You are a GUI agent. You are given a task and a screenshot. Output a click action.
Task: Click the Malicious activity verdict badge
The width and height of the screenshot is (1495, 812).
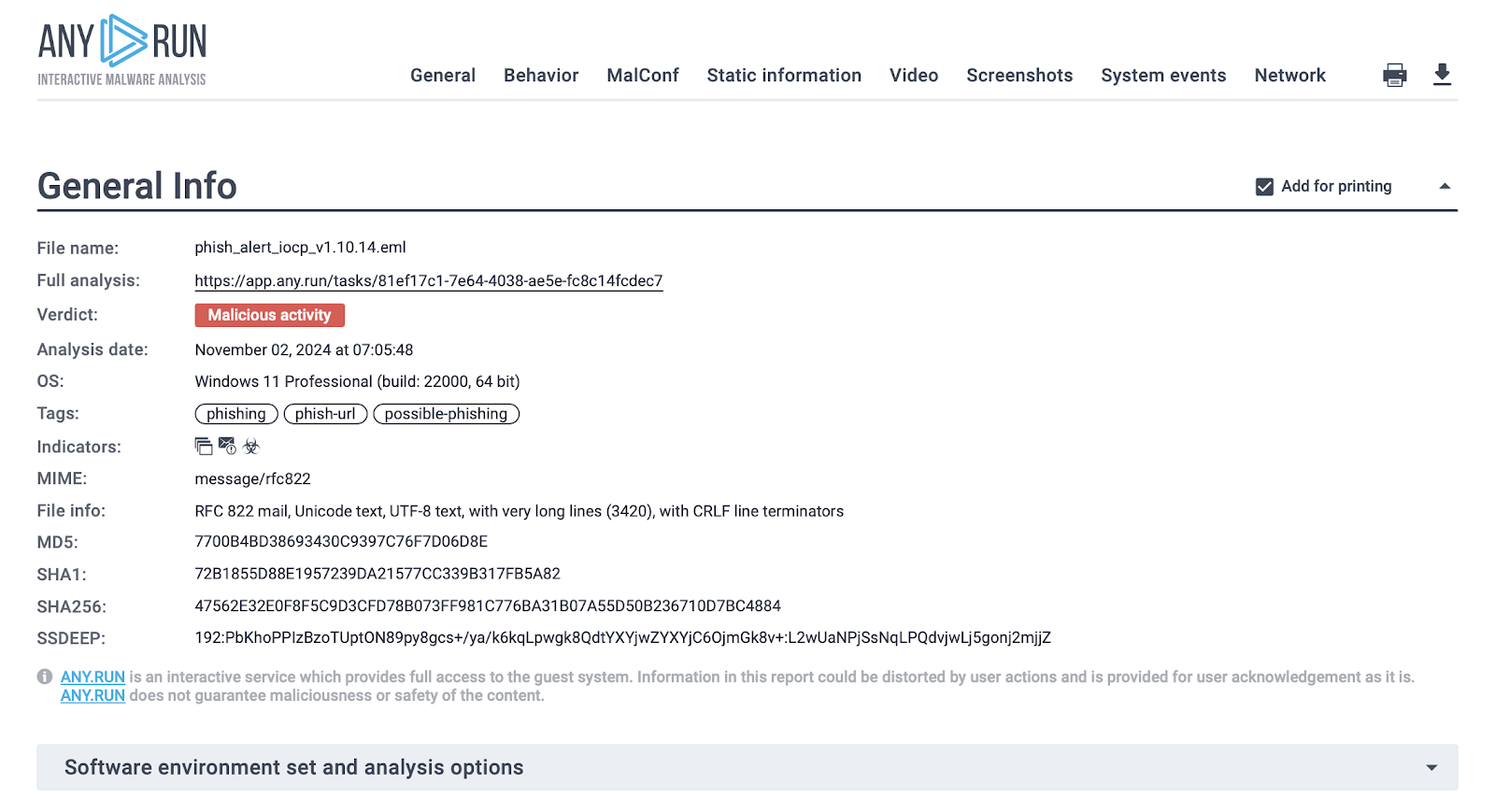click(269, 315)
